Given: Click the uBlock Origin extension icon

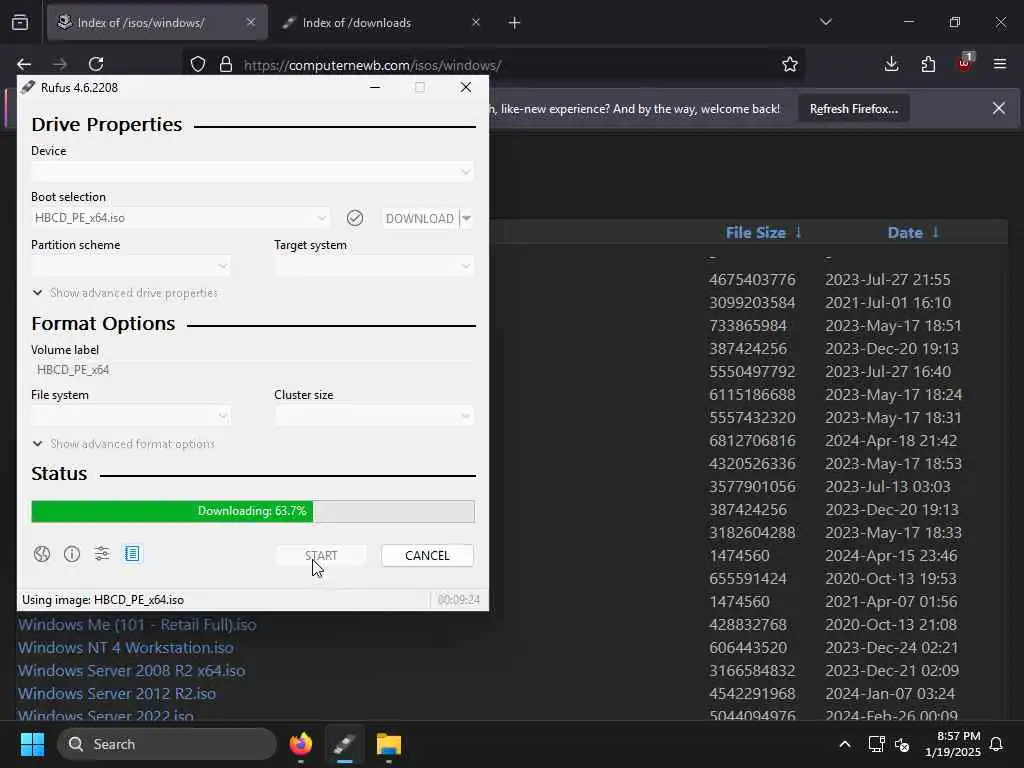Looking at the screenshot, I should pos(965,63).
